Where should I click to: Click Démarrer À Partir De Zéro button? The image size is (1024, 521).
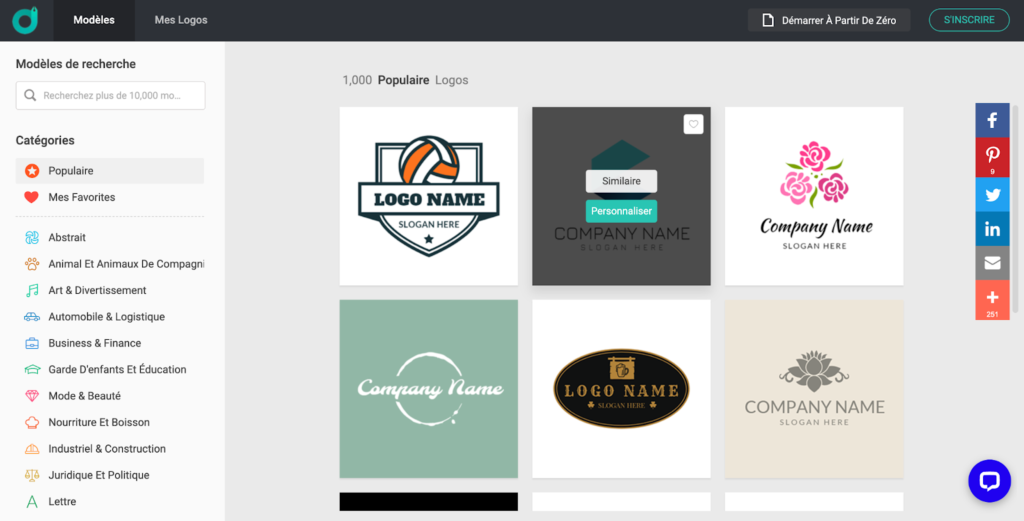click(x=829, y=20)
